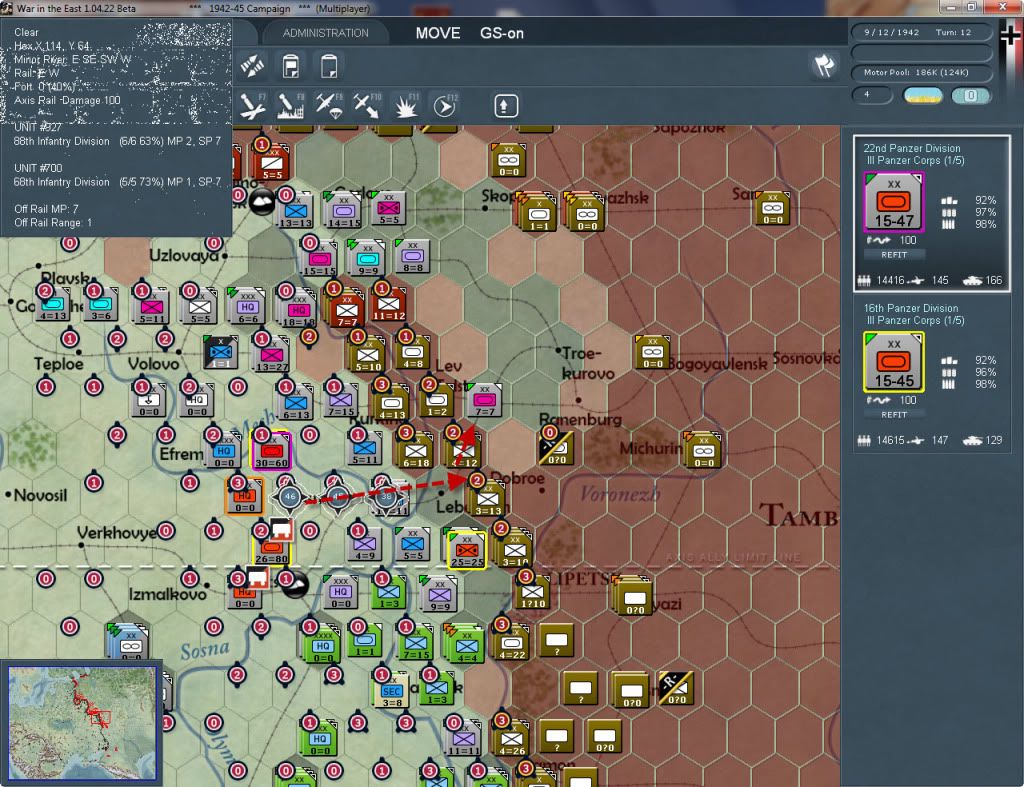Image resolution: width=1024 pixels, height=787 pixels.
Task: Select the pink counter labeled 13=27
Action: 272,355
